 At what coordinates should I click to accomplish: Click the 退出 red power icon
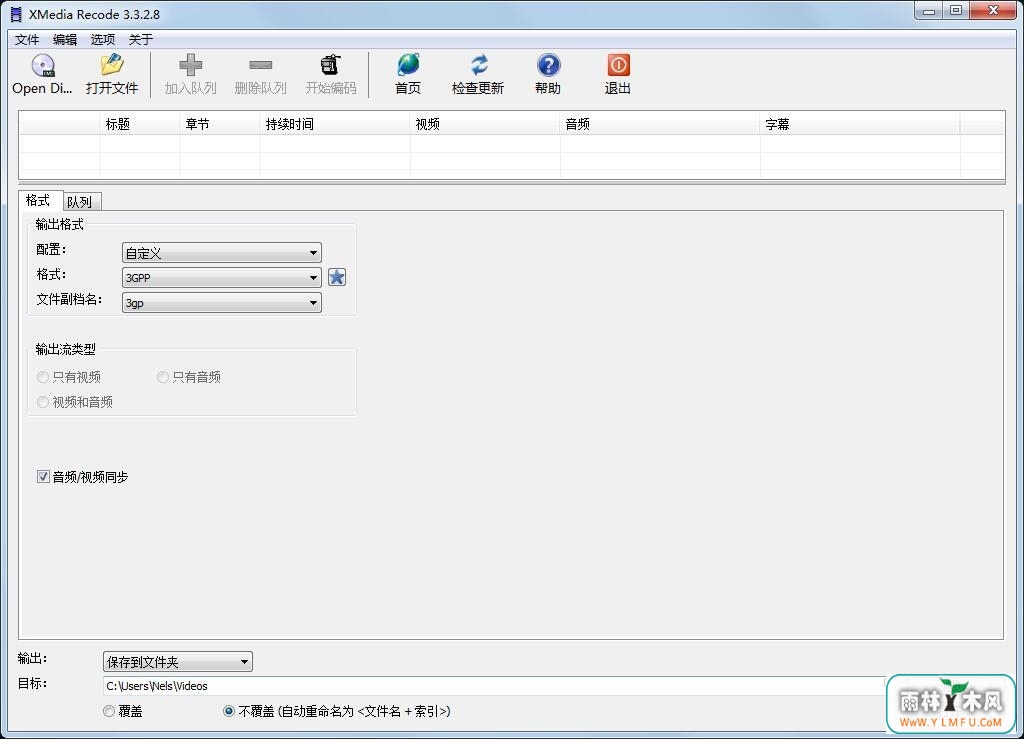618,65
